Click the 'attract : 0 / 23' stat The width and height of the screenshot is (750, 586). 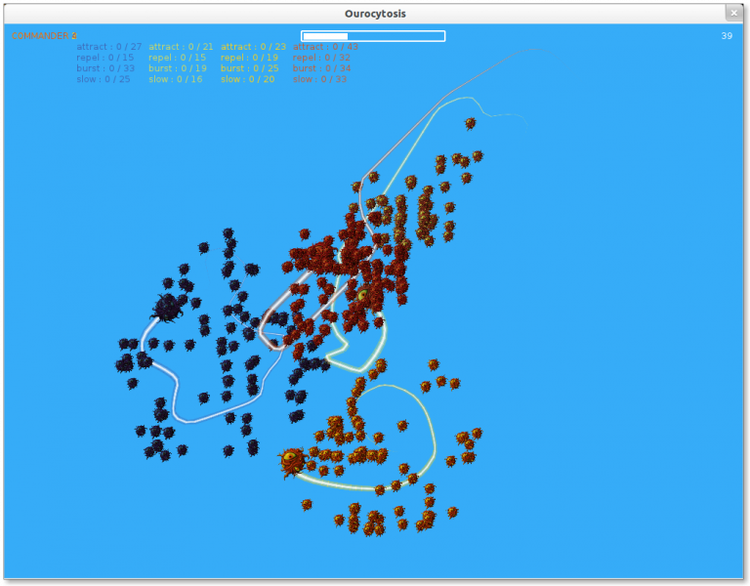[x=254, y=47]
